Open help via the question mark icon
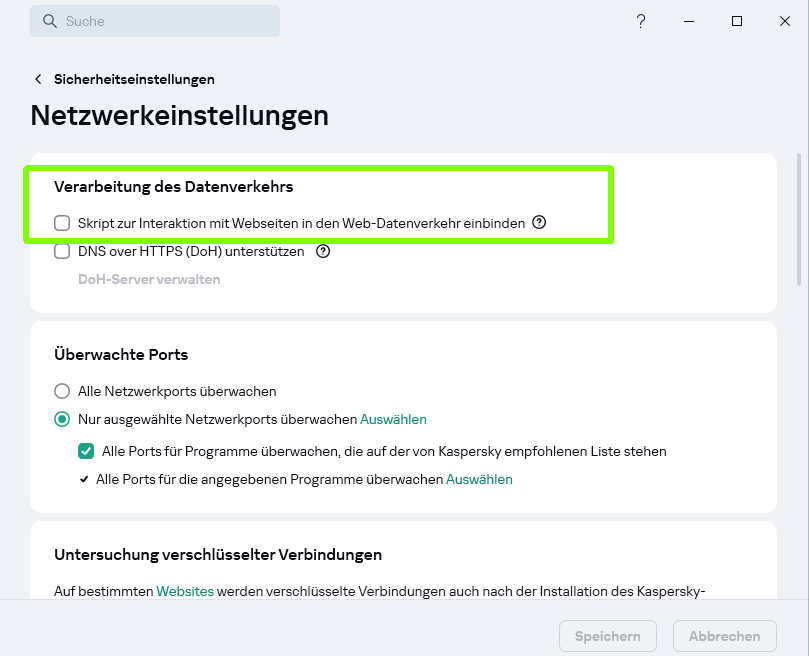This screenshot has height=656, width=809. pos(641,21)
